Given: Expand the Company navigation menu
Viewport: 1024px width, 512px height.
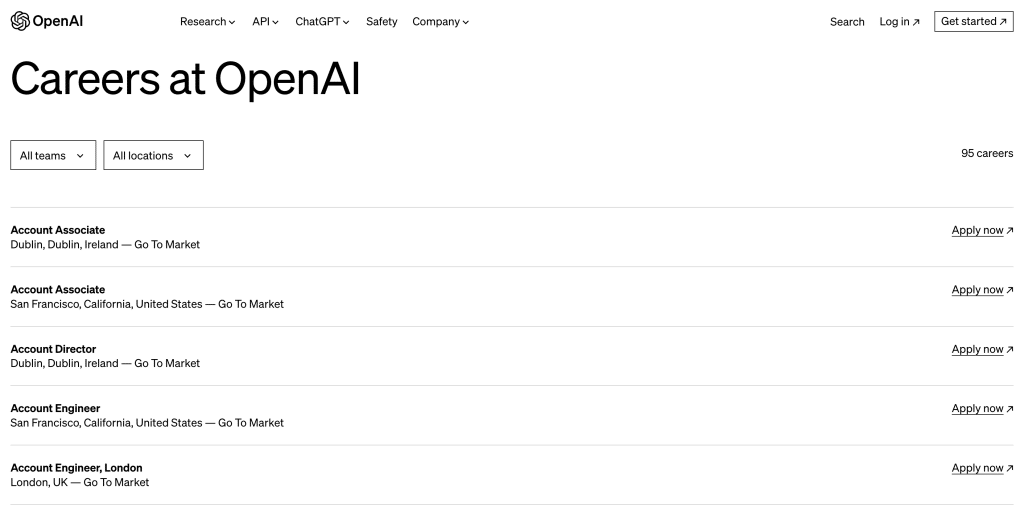Looking at the screenshot, I should [440, 22].
